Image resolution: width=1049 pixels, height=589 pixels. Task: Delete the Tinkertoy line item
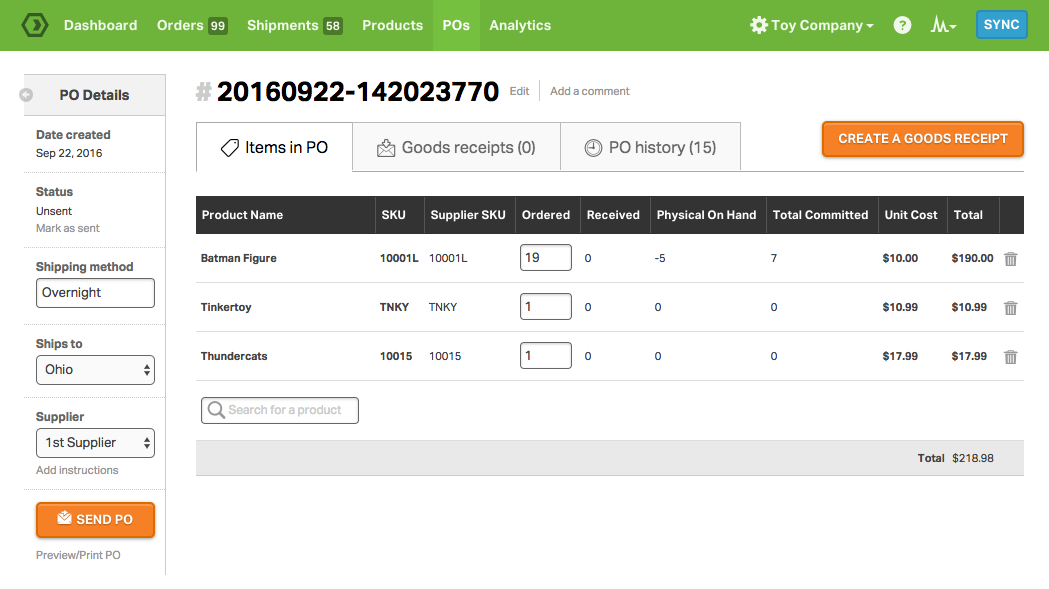(x=1010, y=308)
